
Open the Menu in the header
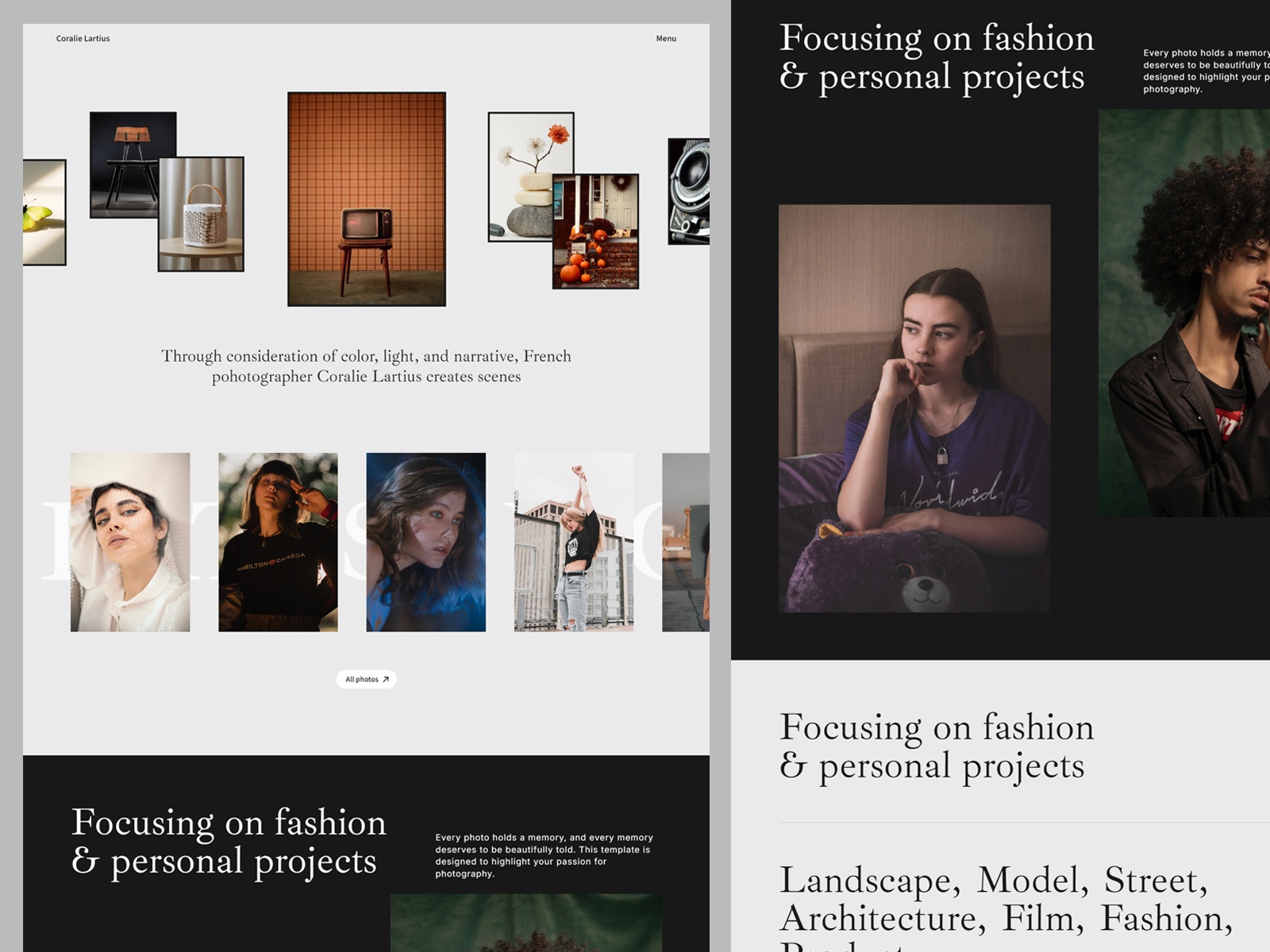pyautogui.click(x=665, y=38)
